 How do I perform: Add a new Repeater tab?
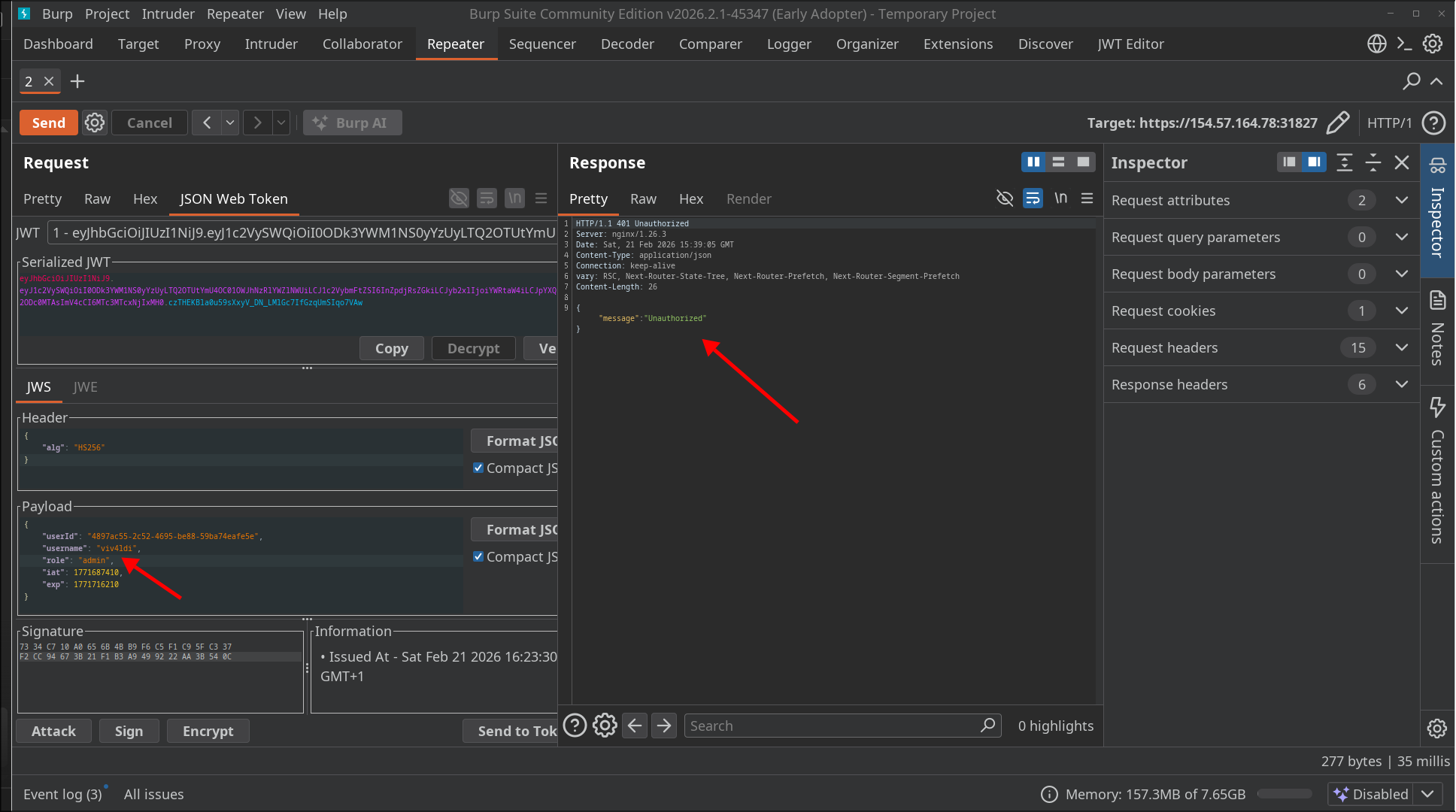coord(77,81)
